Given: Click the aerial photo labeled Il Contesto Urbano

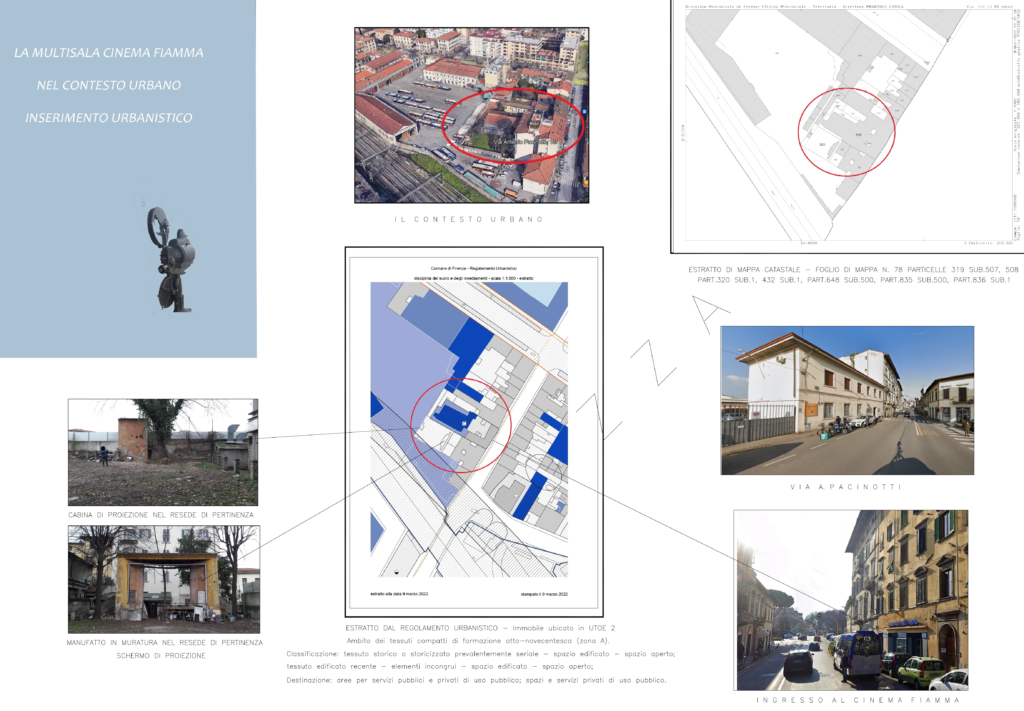Looking at the screenshot, I should point(472,115).
